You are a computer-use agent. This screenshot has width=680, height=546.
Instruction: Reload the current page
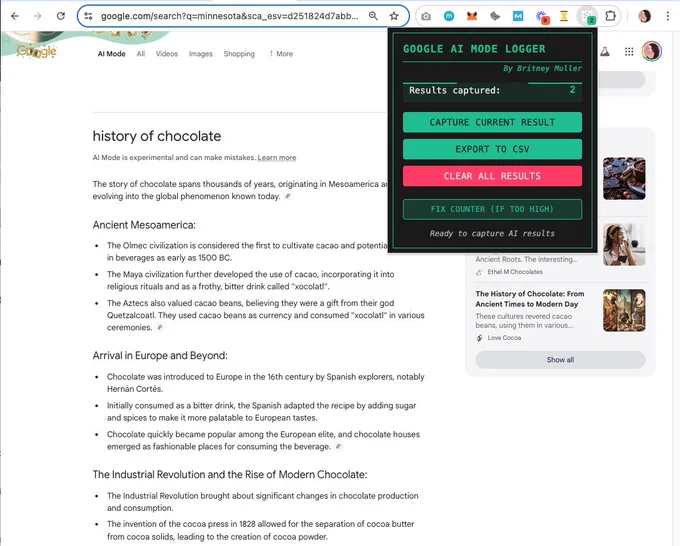coord(61,16)
